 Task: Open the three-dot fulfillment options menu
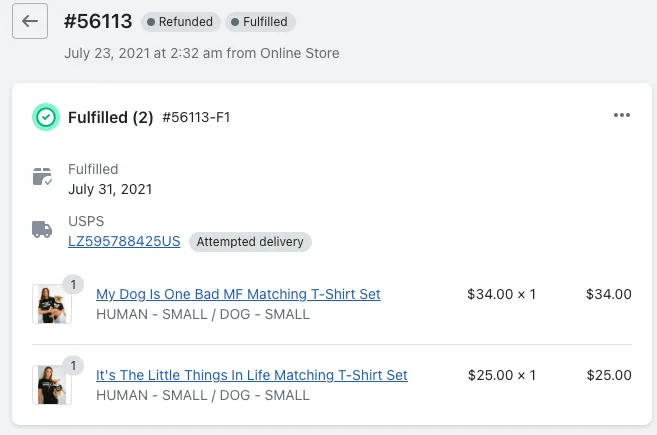coord(621,115)
